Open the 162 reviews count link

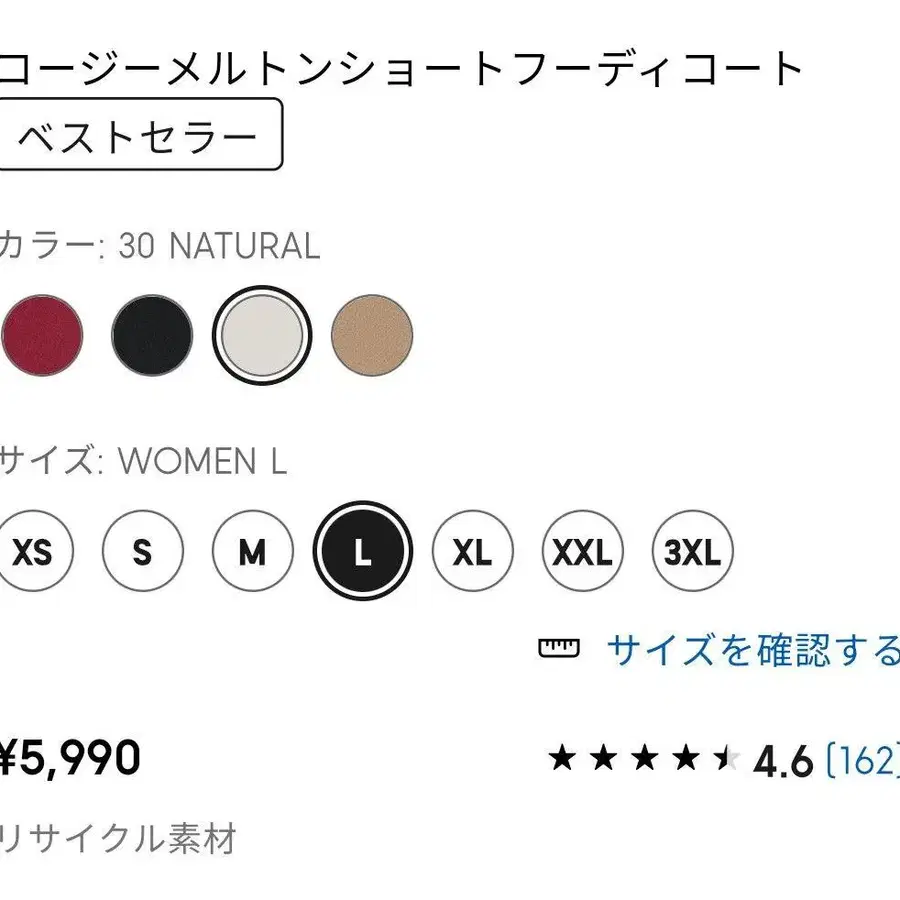[x=863, y=760]
